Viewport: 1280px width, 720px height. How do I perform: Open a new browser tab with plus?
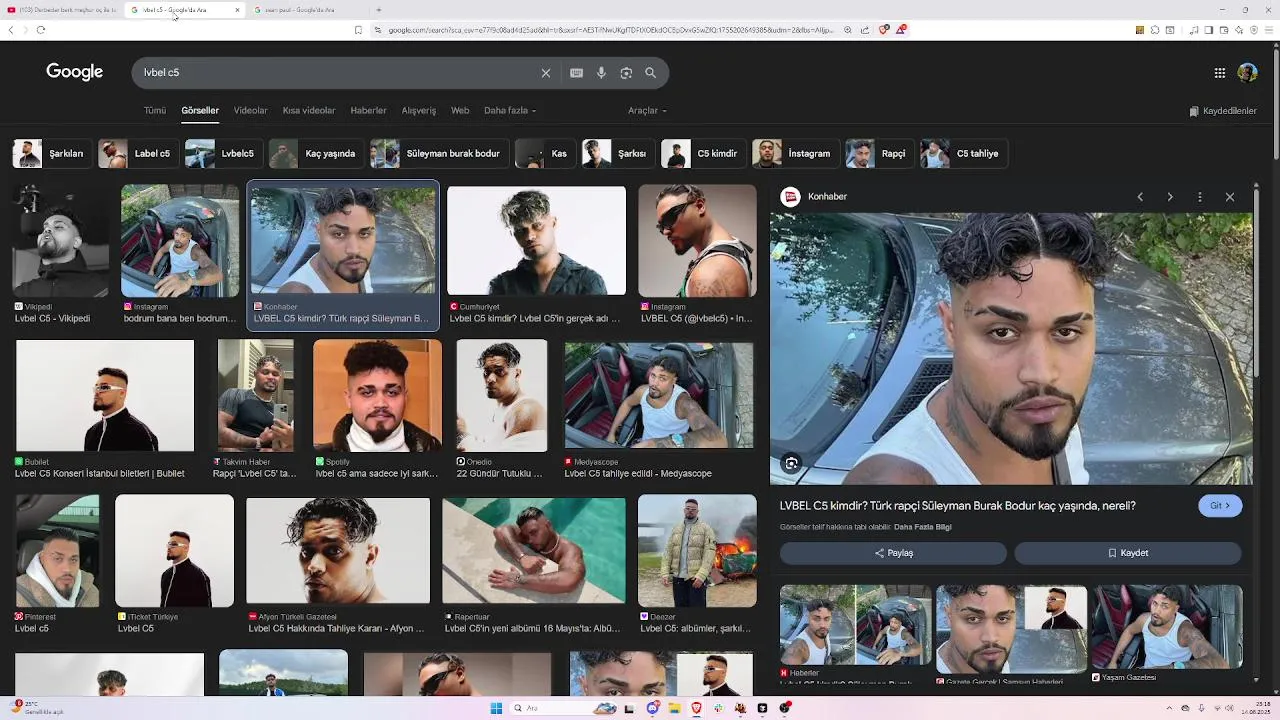coord(378,10)
